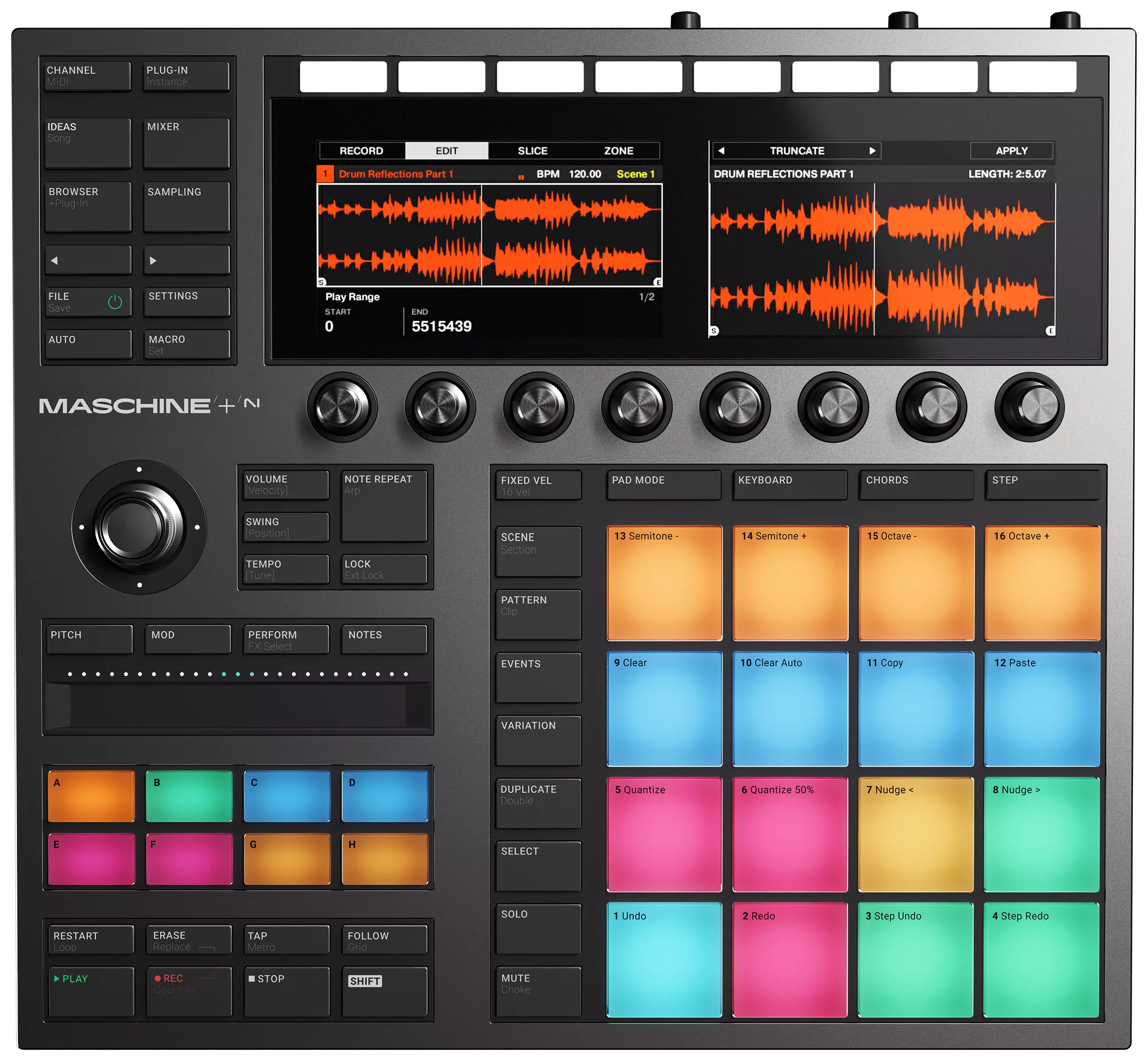Select orange group pad A
1148x1061 pixels.
pyautogui.click(x=91, y=796)
